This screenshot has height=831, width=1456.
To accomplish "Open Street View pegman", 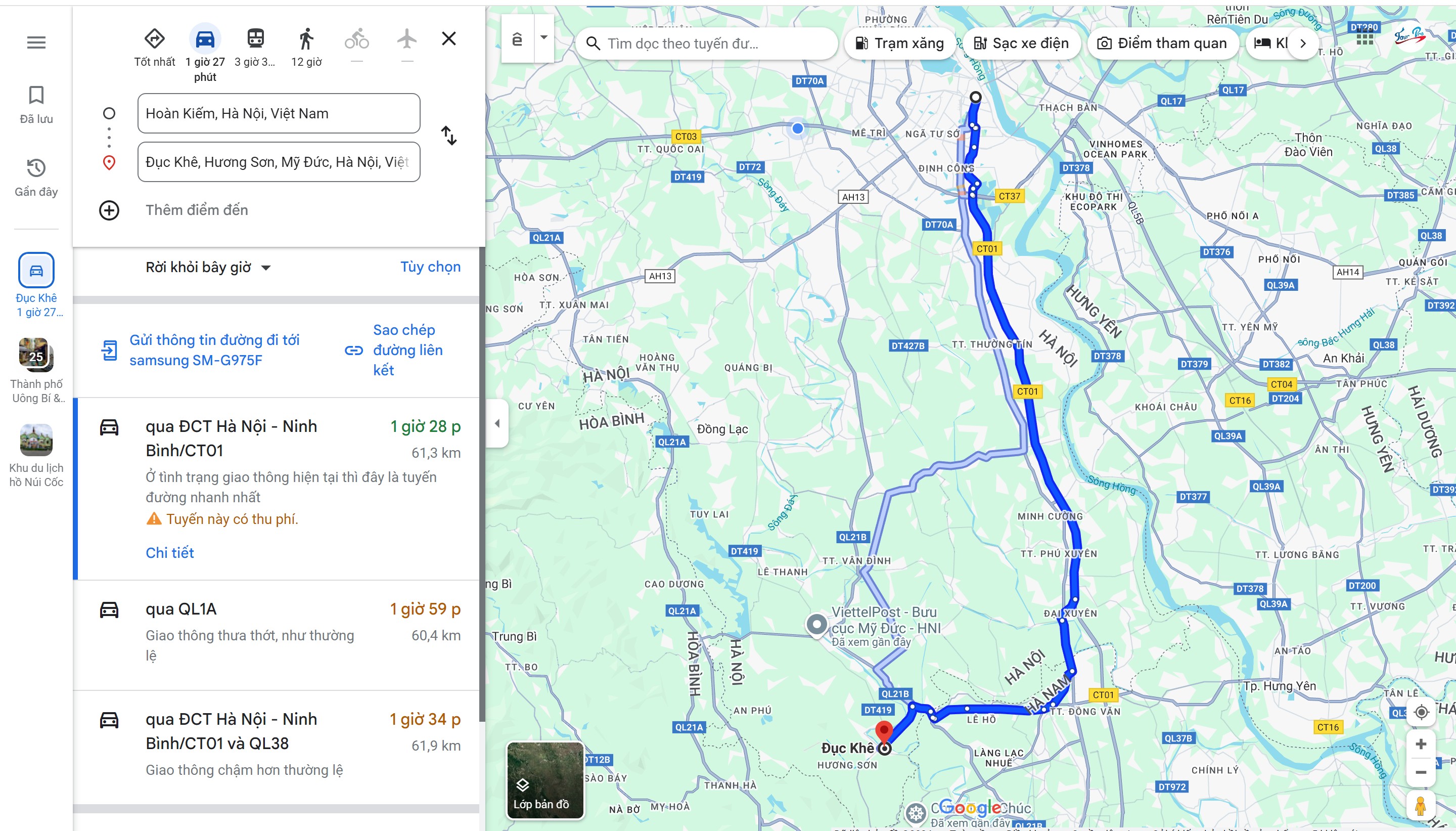I will (1421, 805).
